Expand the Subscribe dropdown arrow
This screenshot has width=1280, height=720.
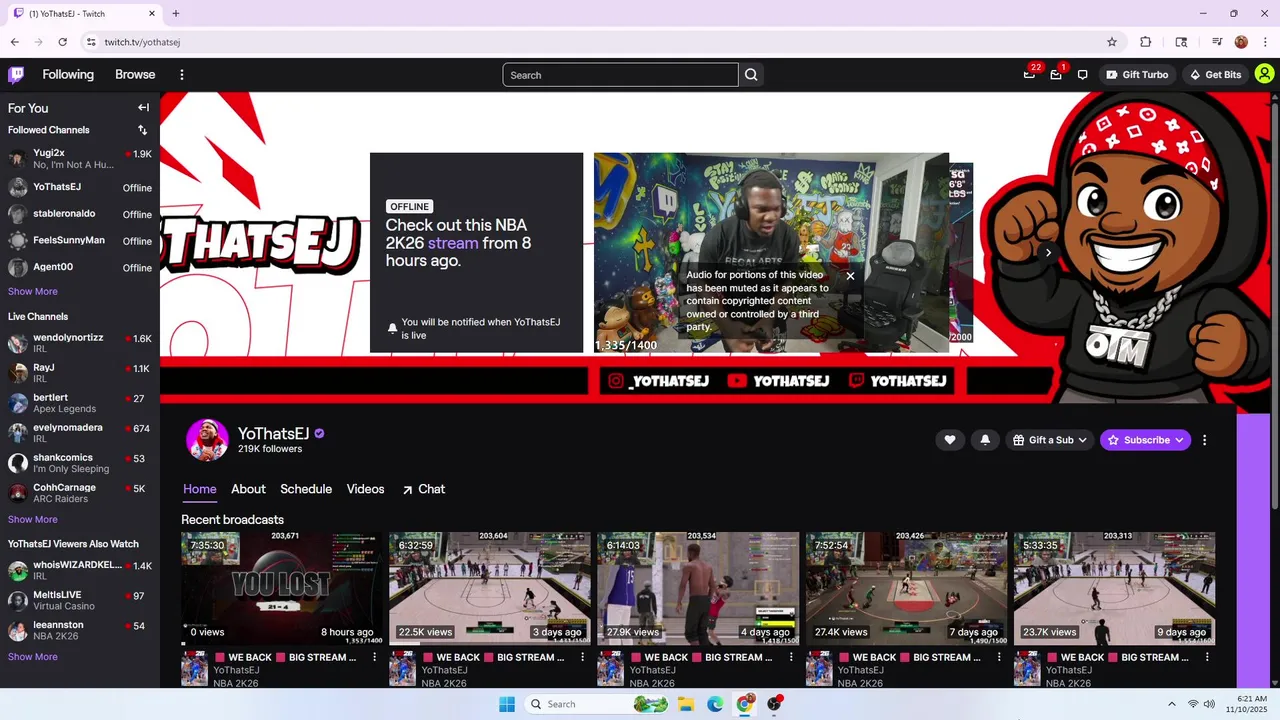coord(1180,440)
